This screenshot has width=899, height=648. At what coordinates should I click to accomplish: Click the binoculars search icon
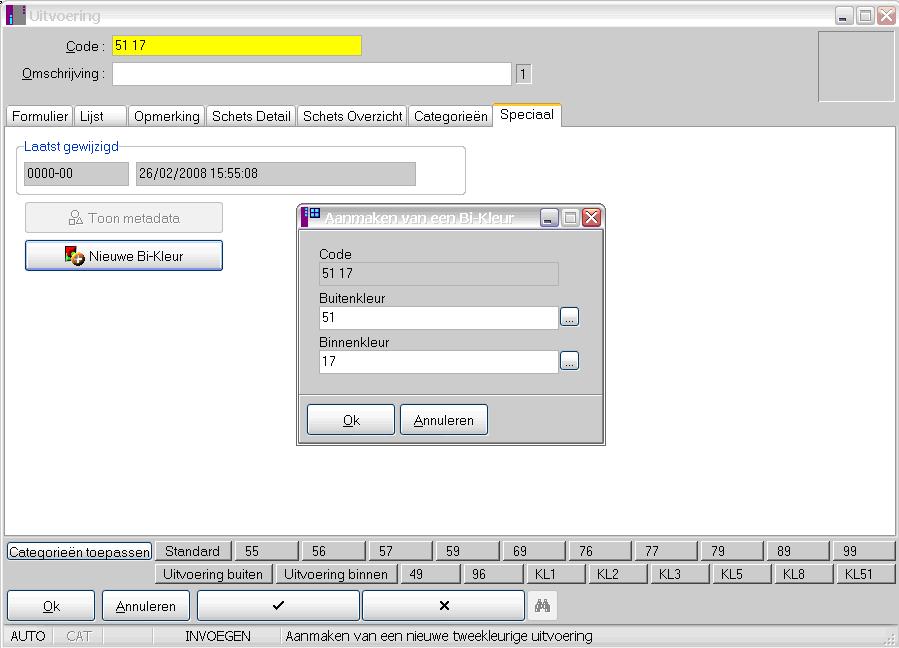click(x=542, y=606)
